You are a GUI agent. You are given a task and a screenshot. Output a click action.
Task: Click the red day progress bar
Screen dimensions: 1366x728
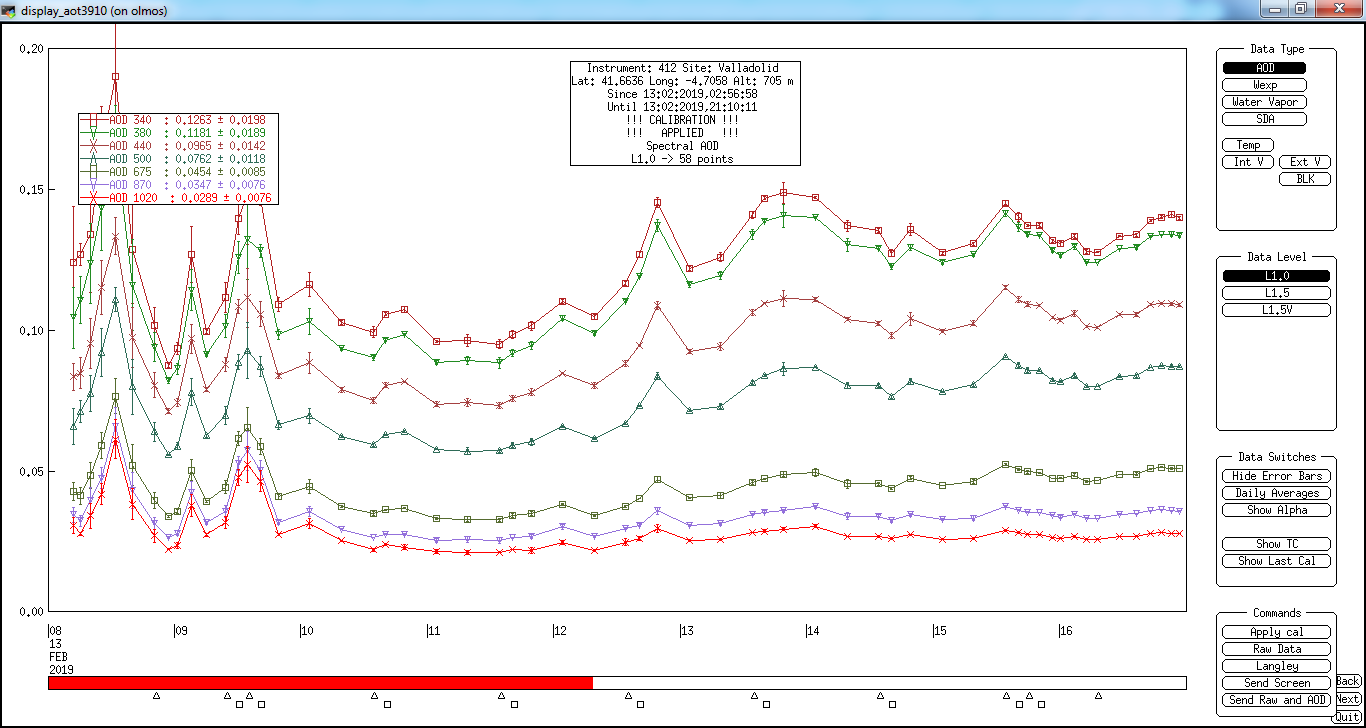(320, 683)
